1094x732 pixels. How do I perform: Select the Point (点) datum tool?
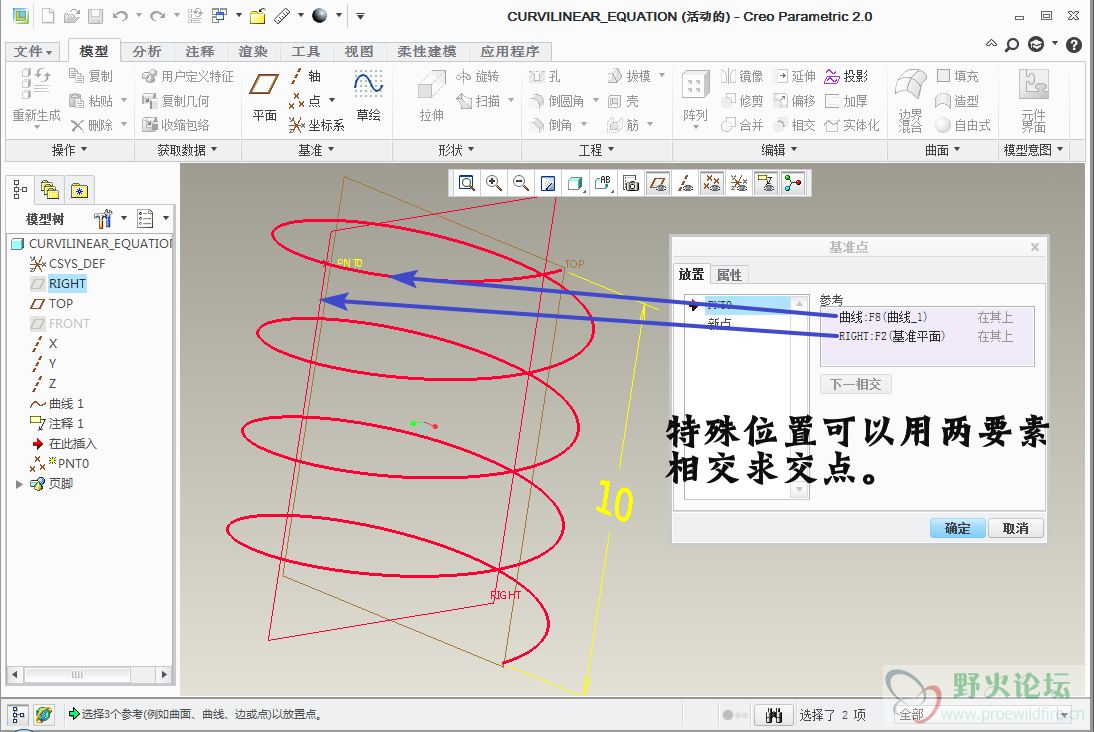point(305,100)
